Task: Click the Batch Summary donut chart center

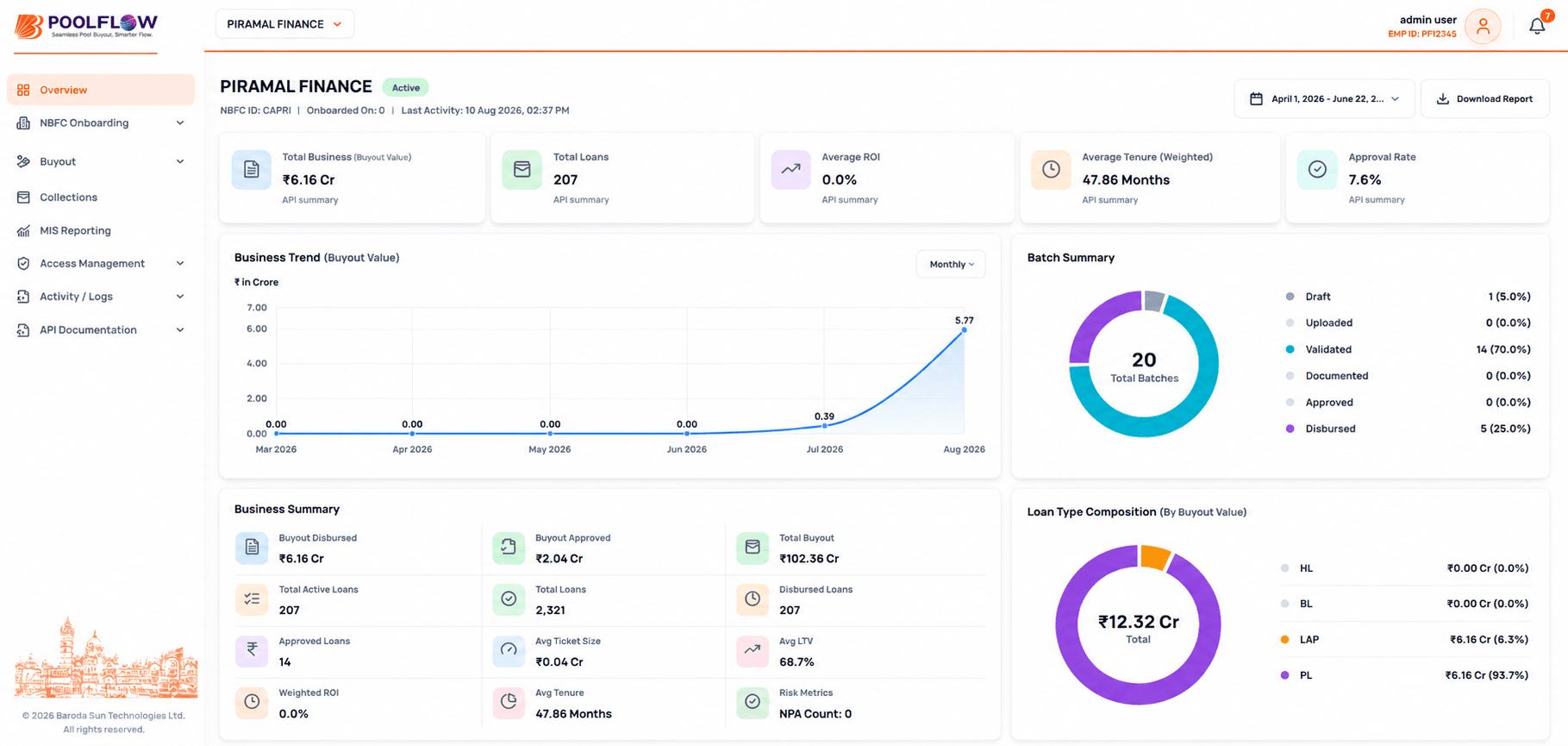Action: [x=1144, y=366]
